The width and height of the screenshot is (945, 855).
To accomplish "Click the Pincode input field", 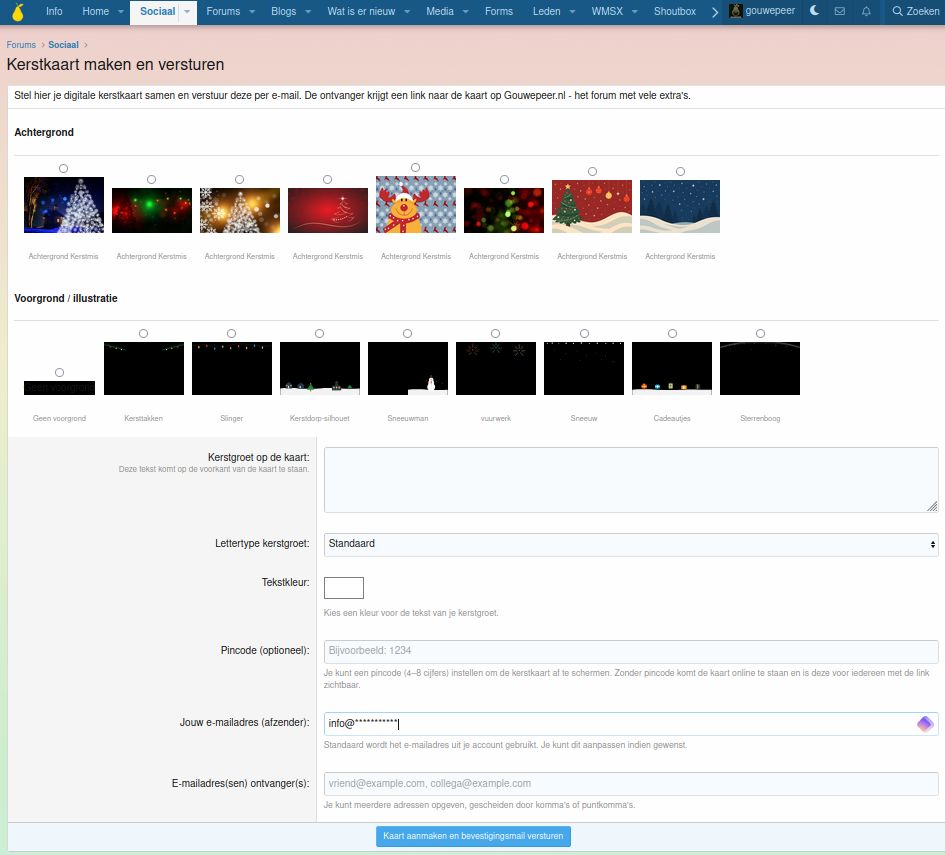I will pyautogui.click(x=631, y=651).
